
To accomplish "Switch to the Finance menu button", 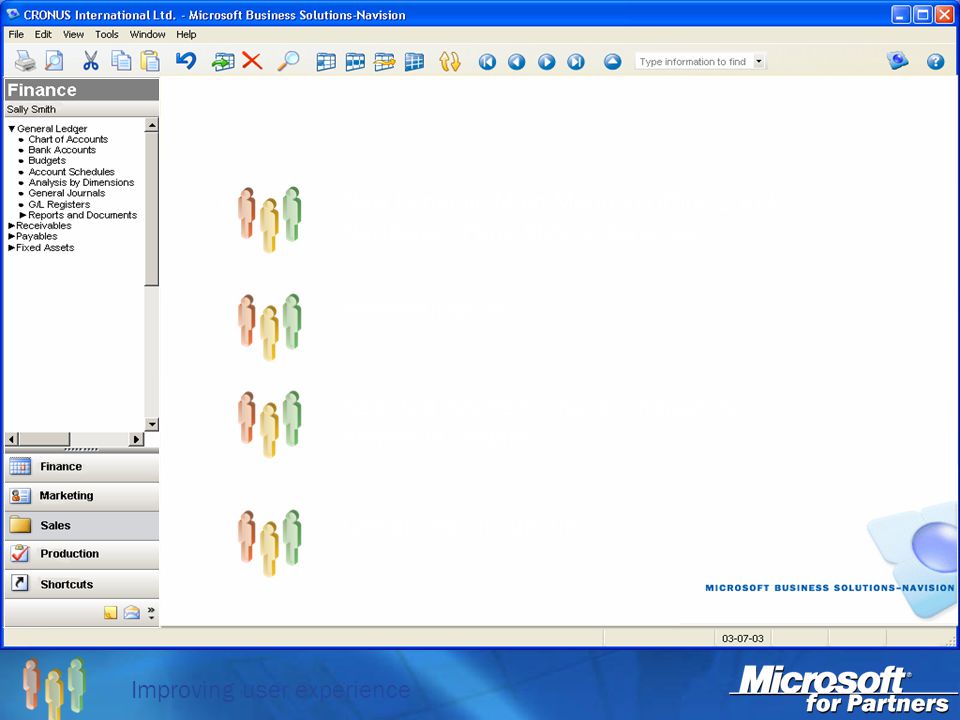I will 81,467.
